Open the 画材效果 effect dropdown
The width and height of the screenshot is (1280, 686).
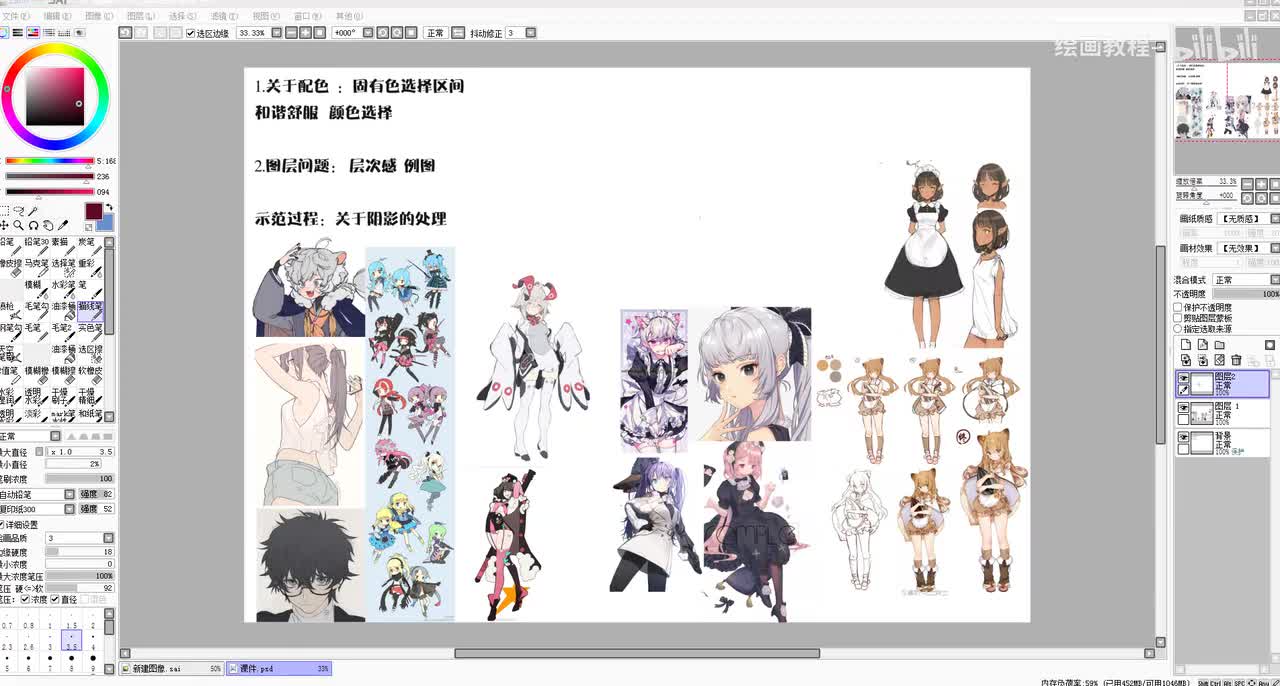point(1274,248)
